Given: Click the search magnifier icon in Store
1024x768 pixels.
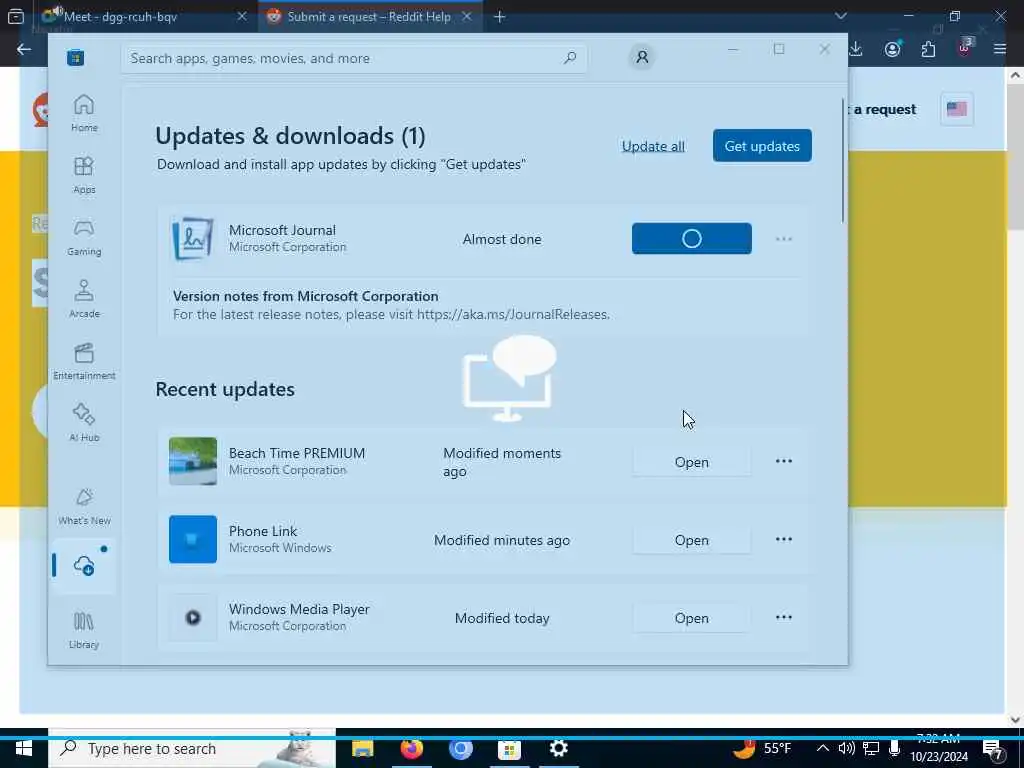Looking at the screenshot, I should 569,57.
